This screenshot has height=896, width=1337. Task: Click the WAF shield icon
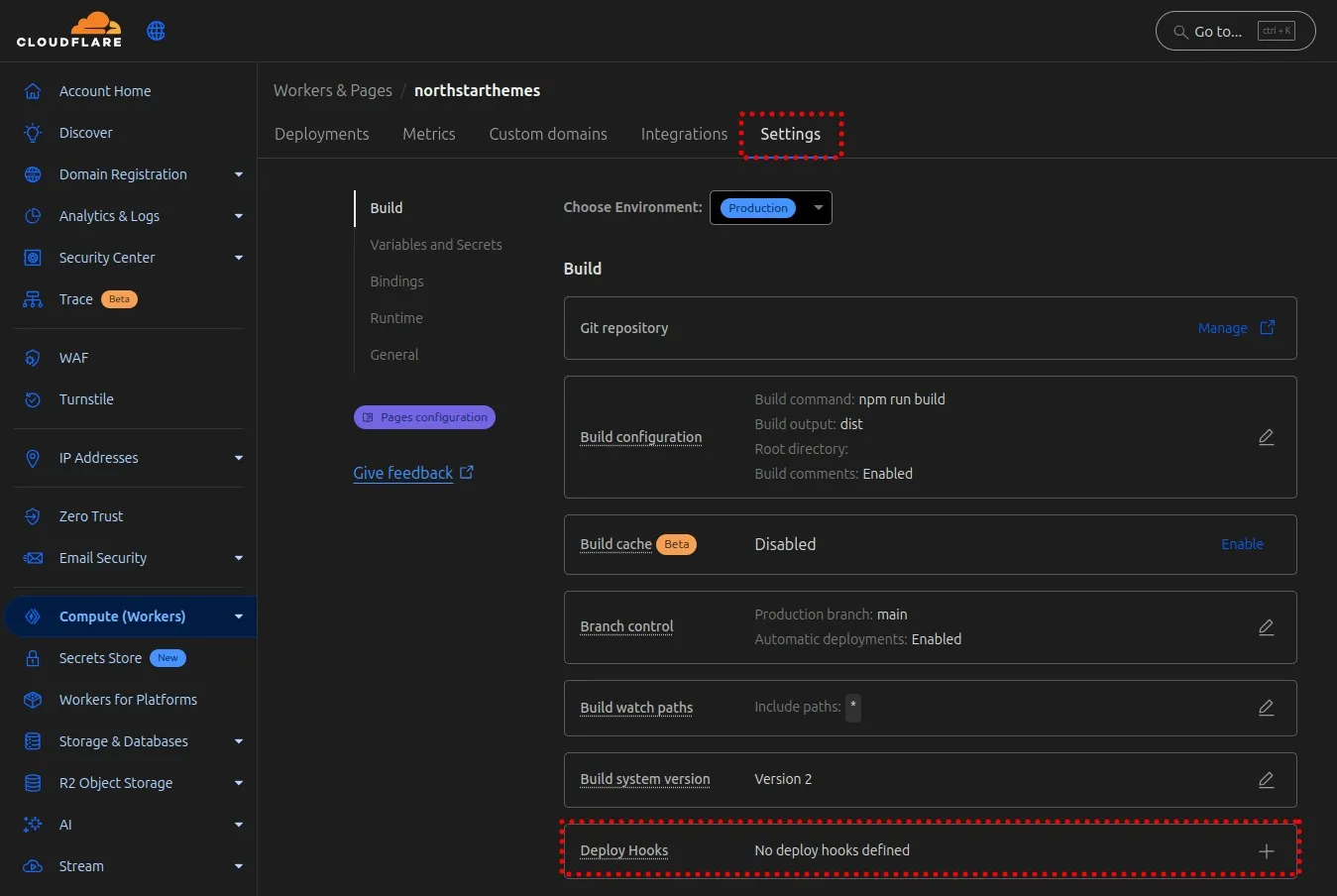[33, 358]
